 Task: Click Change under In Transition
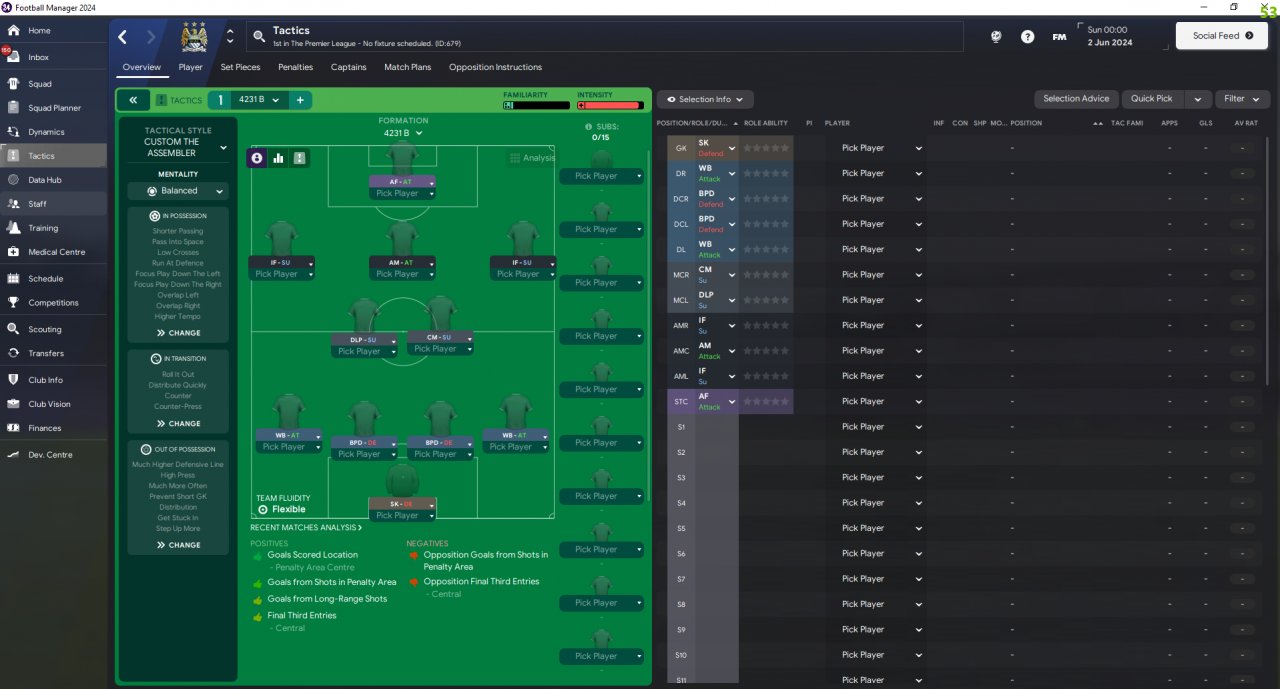(178, 424)
